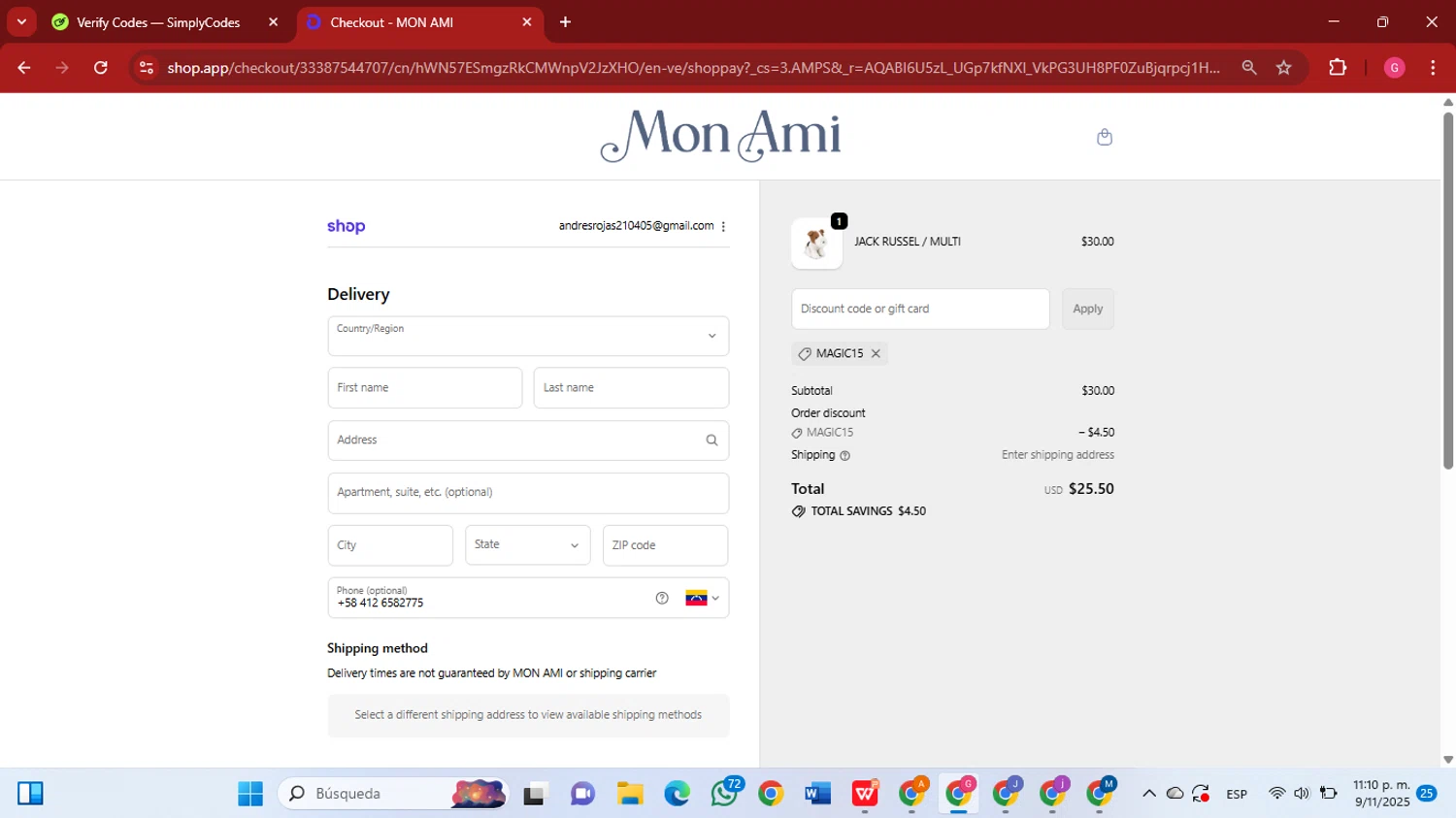Click the ZIP code field
1456x818 pixels.
(x=665, y=545)
